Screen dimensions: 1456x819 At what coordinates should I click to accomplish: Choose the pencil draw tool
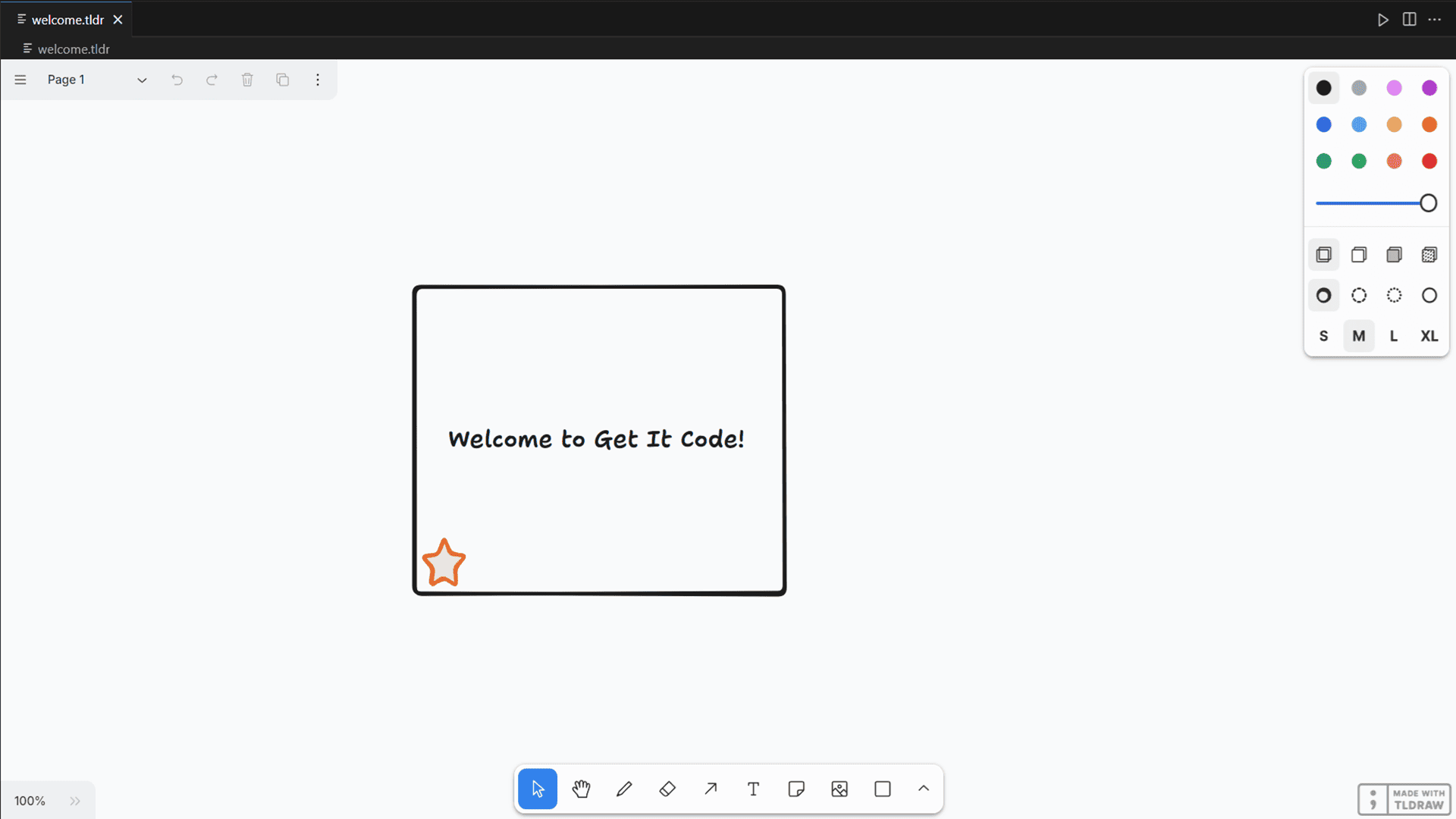624,789
